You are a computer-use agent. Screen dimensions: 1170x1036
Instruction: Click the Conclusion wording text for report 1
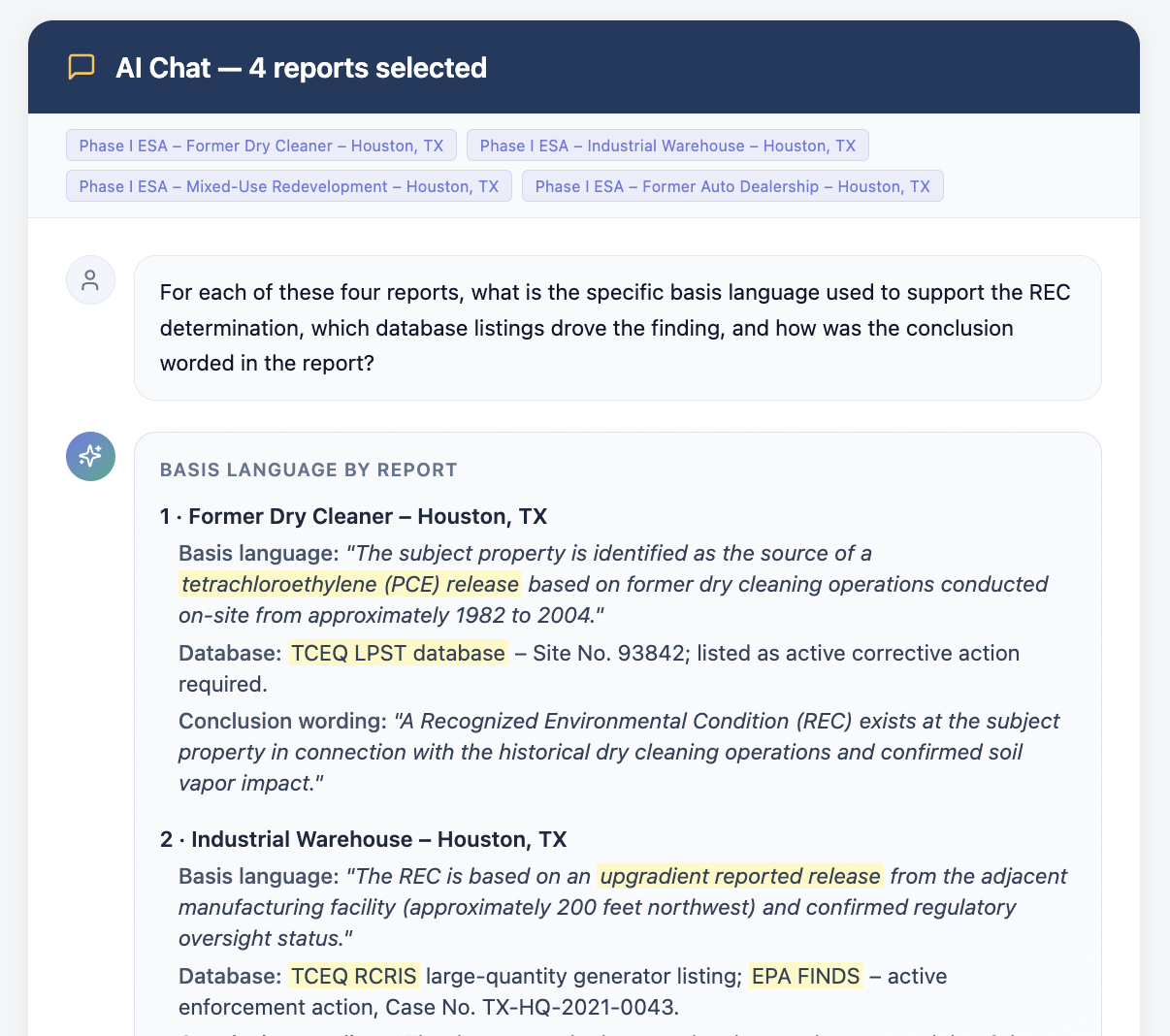(x=619, y=752)
